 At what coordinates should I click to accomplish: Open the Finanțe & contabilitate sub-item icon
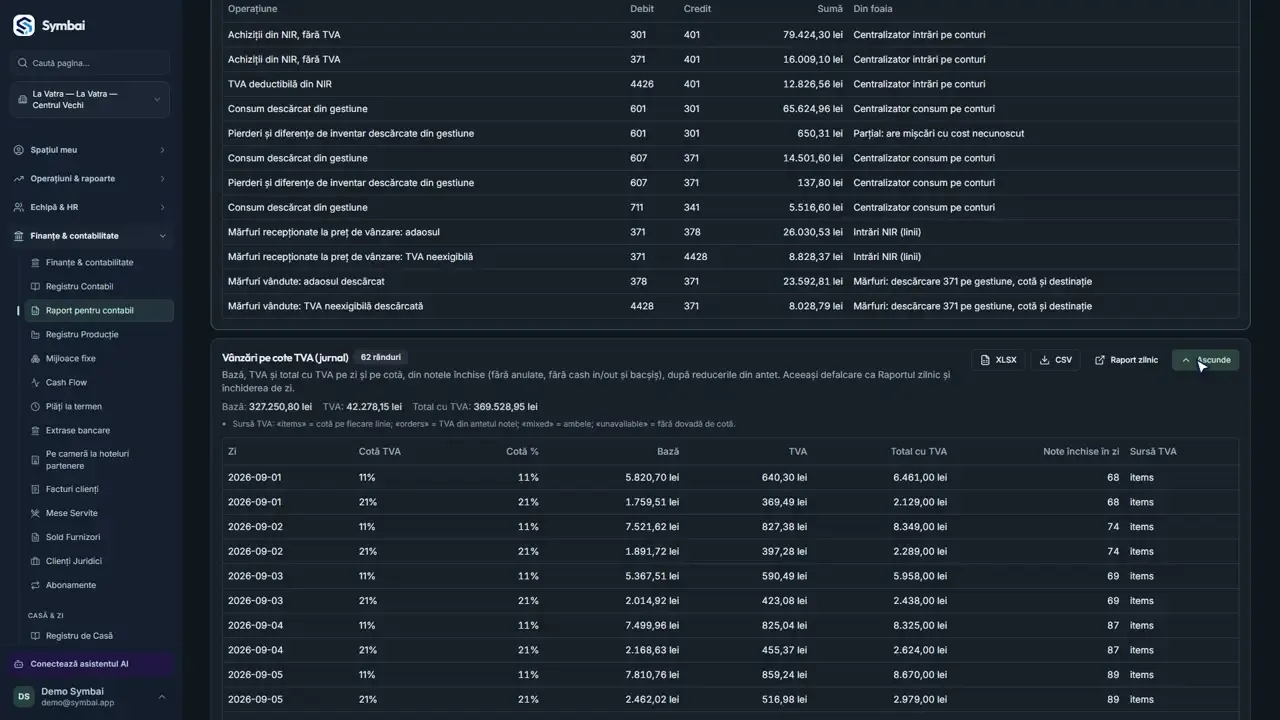point(36,263)
